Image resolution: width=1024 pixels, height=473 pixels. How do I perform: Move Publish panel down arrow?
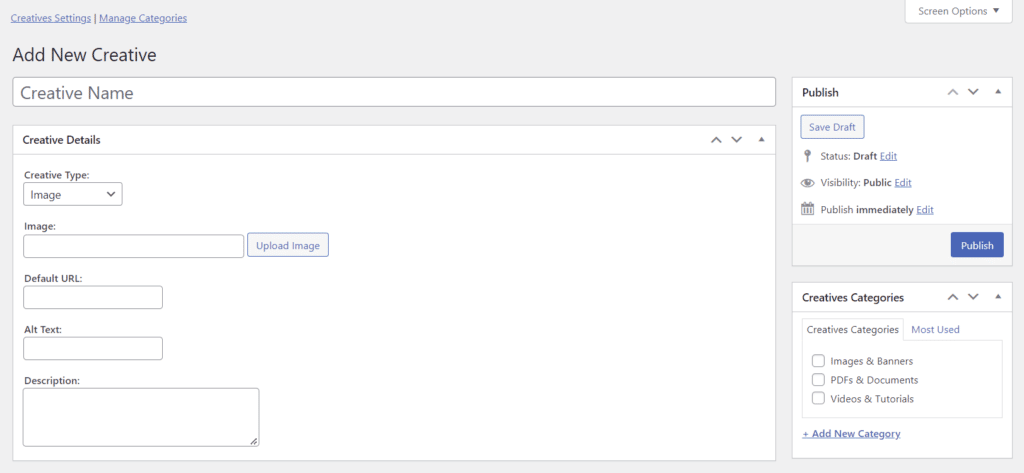click(x=973, y=92)
